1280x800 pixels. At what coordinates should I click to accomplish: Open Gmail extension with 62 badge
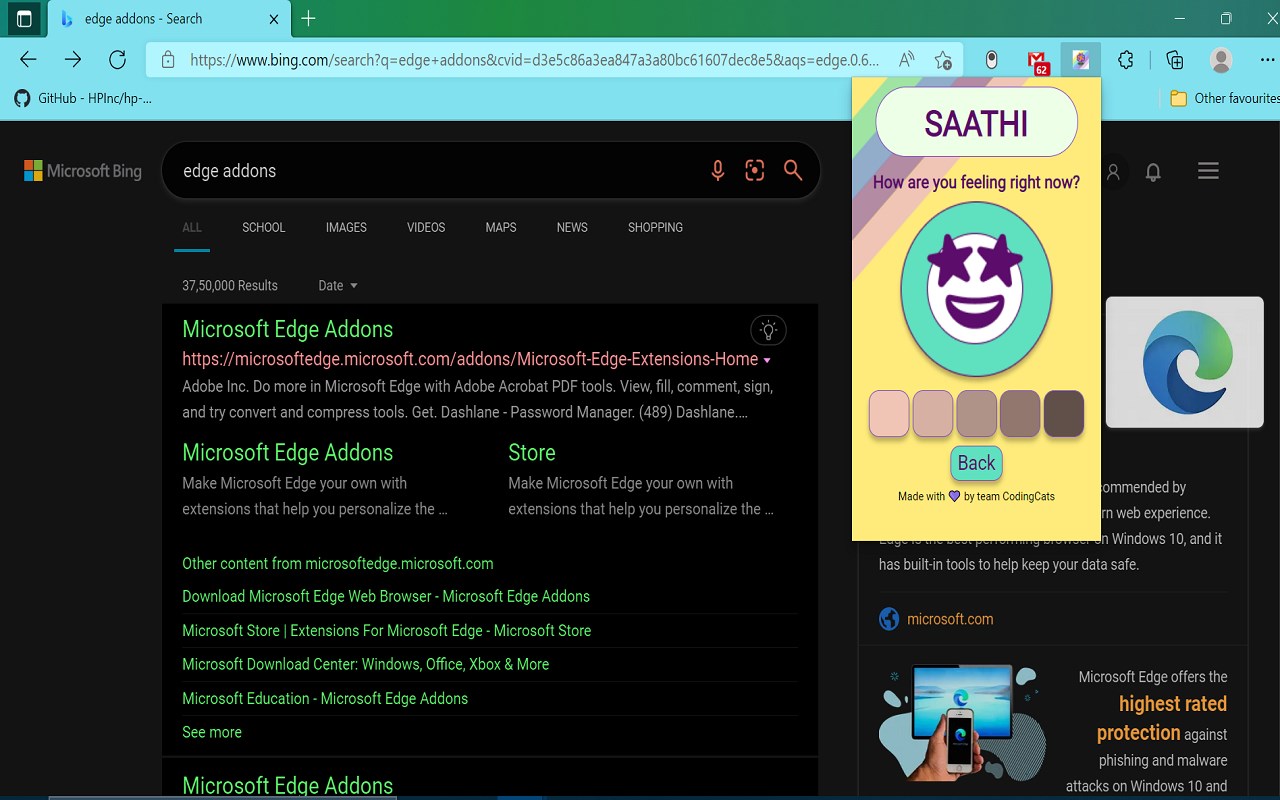click(x=1038, y=62)
